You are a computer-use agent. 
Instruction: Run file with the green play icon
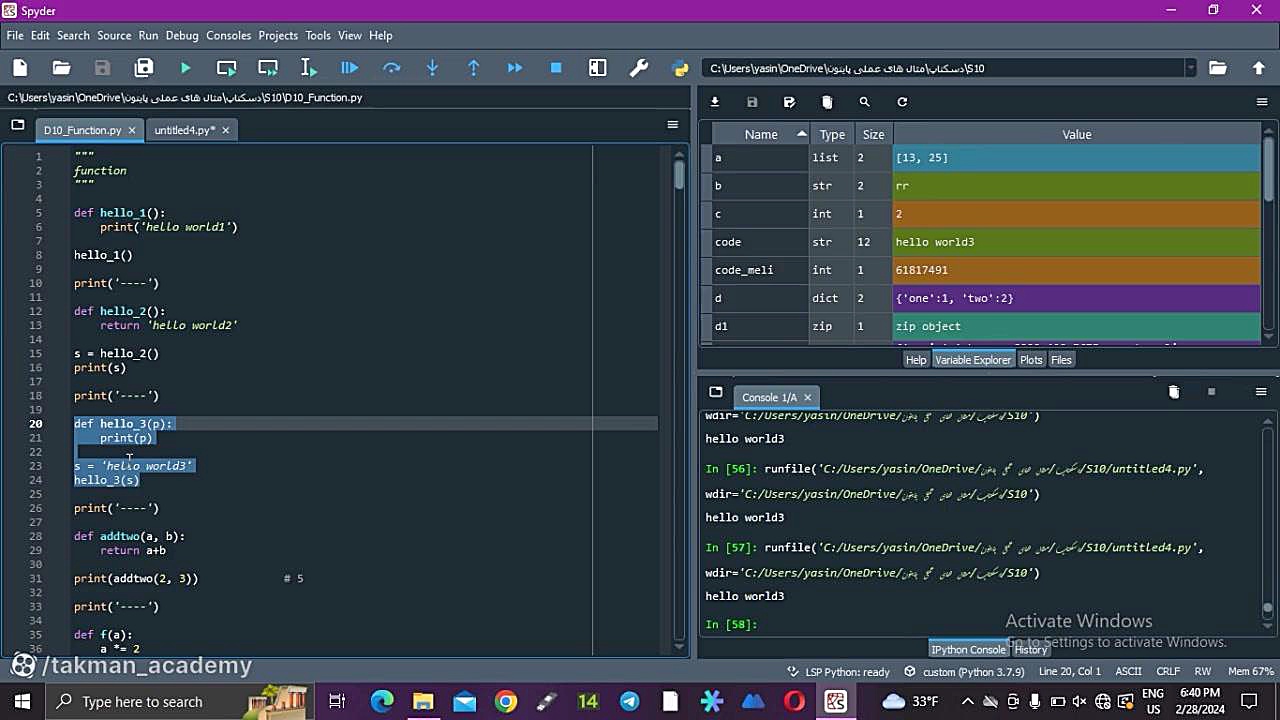[x=185, y=68]
